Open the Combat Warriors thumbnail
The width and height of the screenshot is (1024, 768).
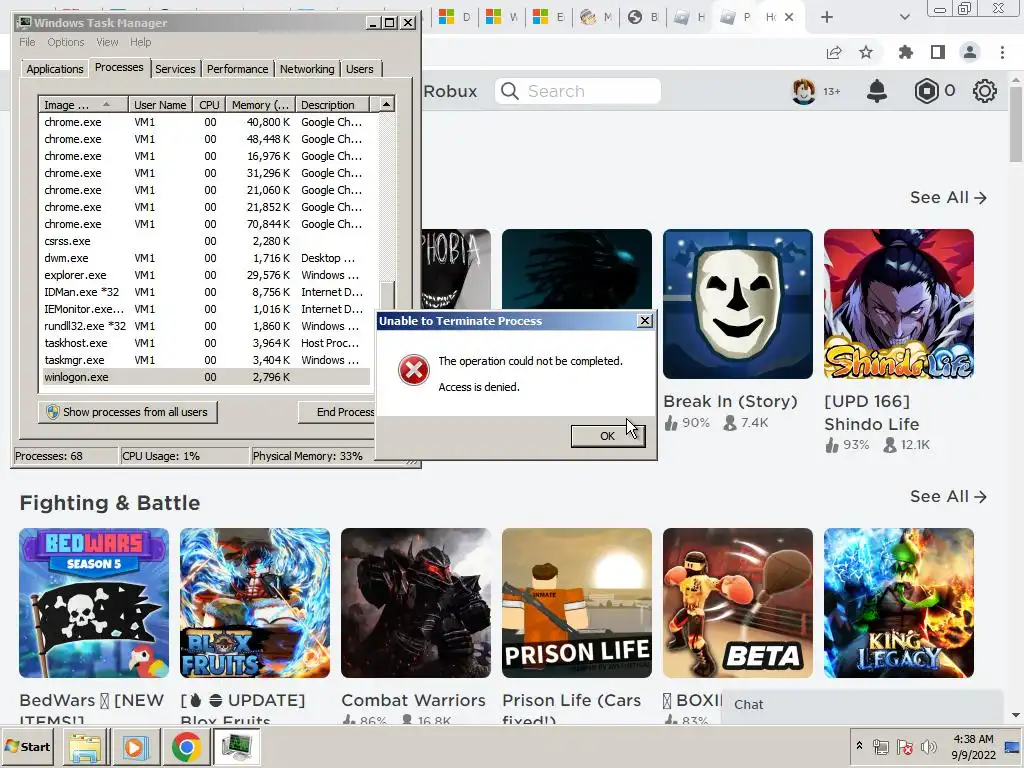(x=416, y=603)
